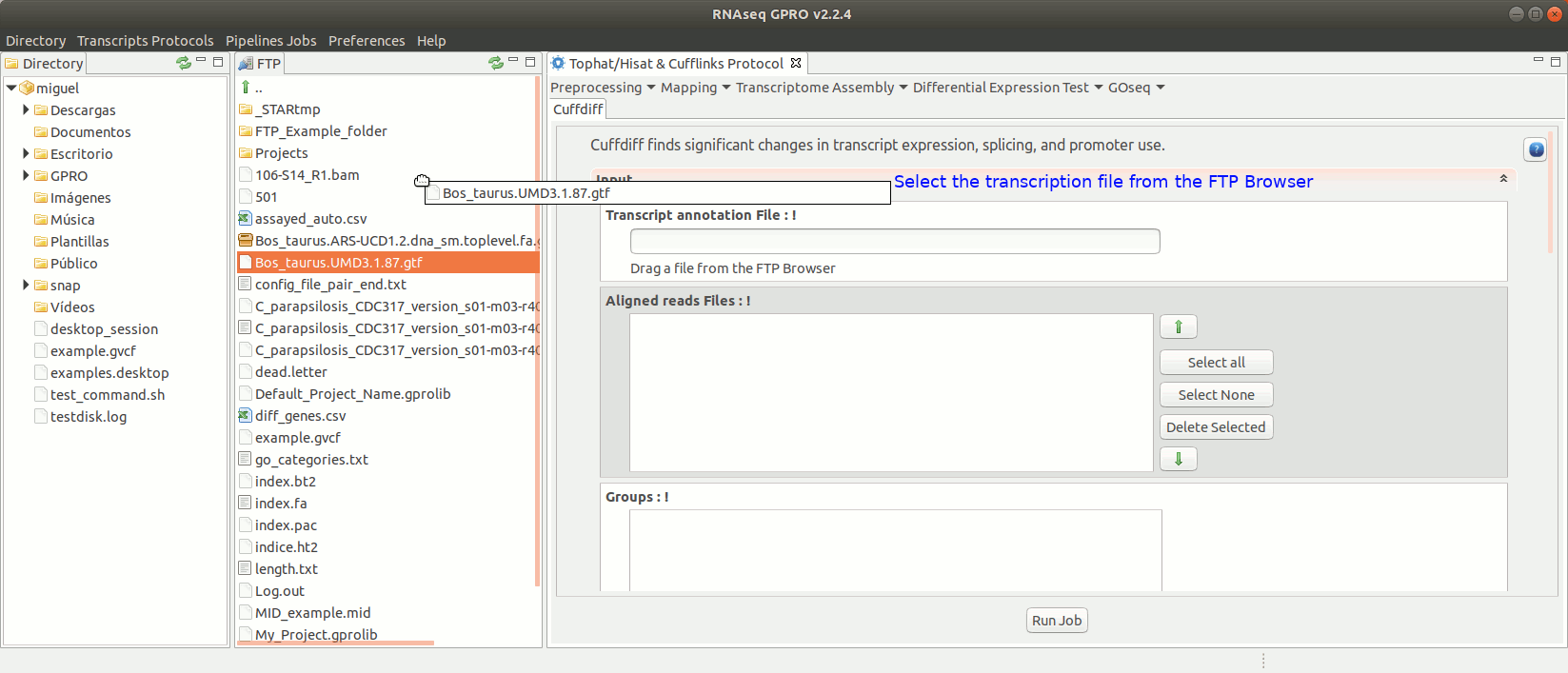Minimize the Directory panel
This screenshot has width=1568, height=673.
tap(201, 62)
